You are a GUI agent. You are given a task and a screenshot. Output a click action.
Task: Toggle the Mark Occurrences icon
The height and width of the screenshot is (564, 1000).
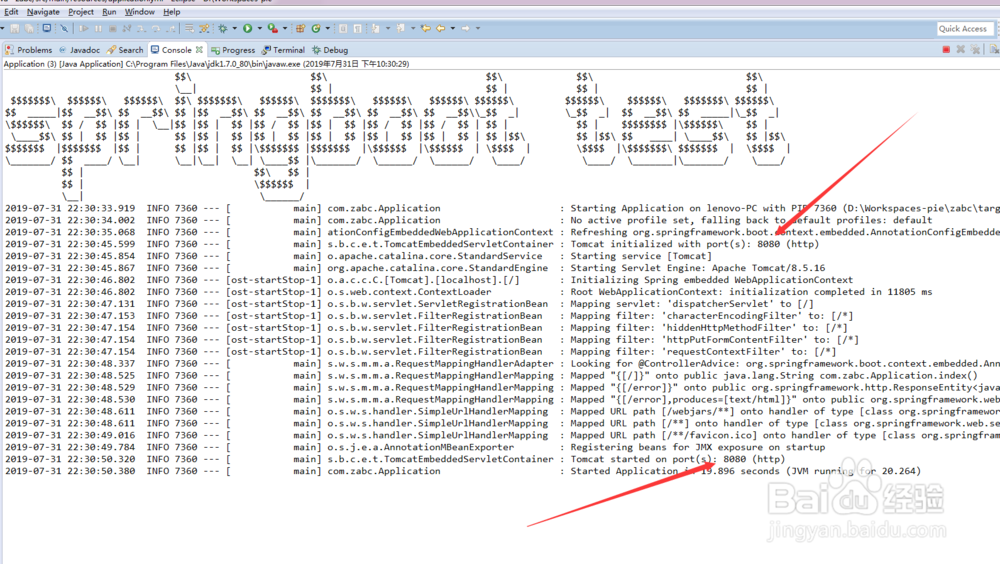[x=343, y=29]
